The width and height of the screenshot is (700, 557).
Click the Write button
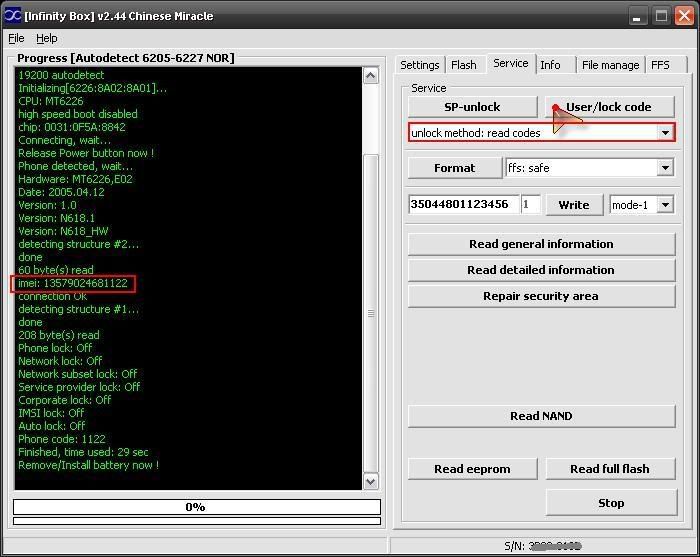tap(574, 205)
